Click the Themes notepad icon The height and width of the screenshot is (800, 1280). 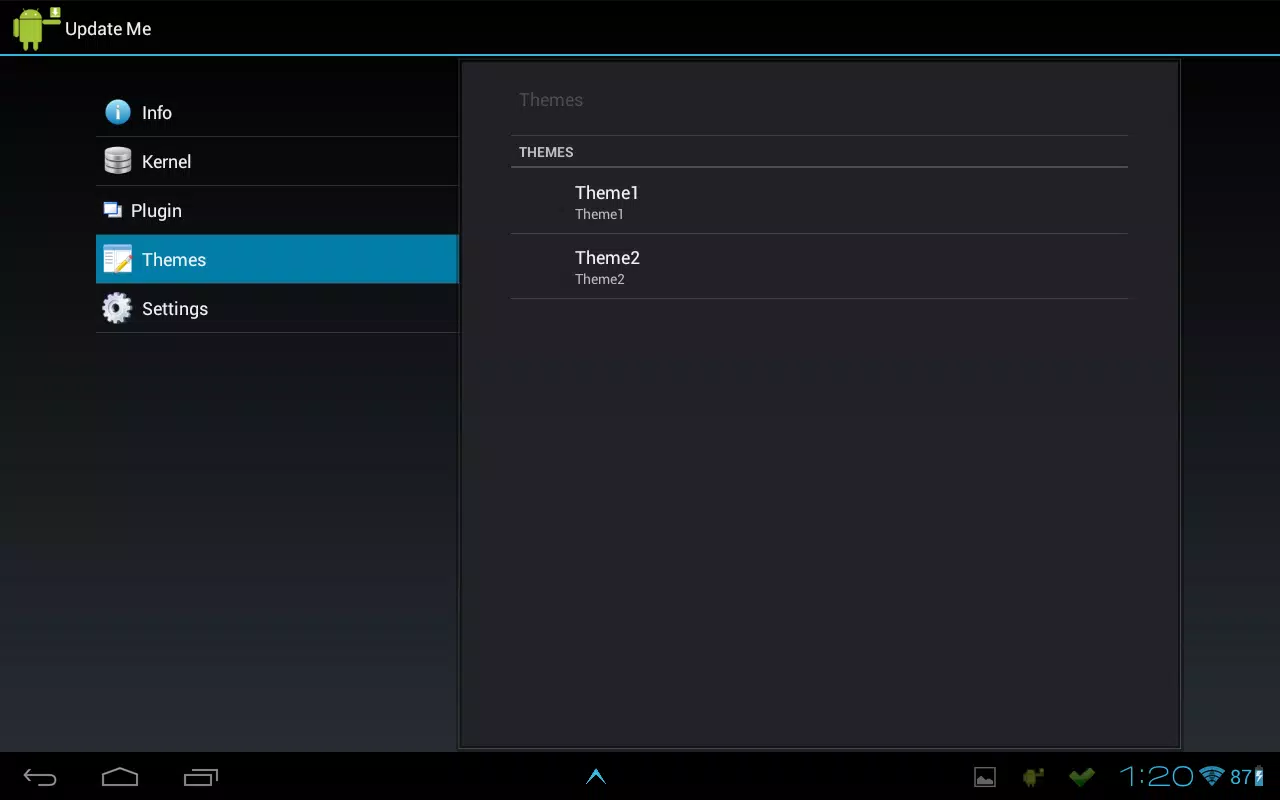point(118,259)
